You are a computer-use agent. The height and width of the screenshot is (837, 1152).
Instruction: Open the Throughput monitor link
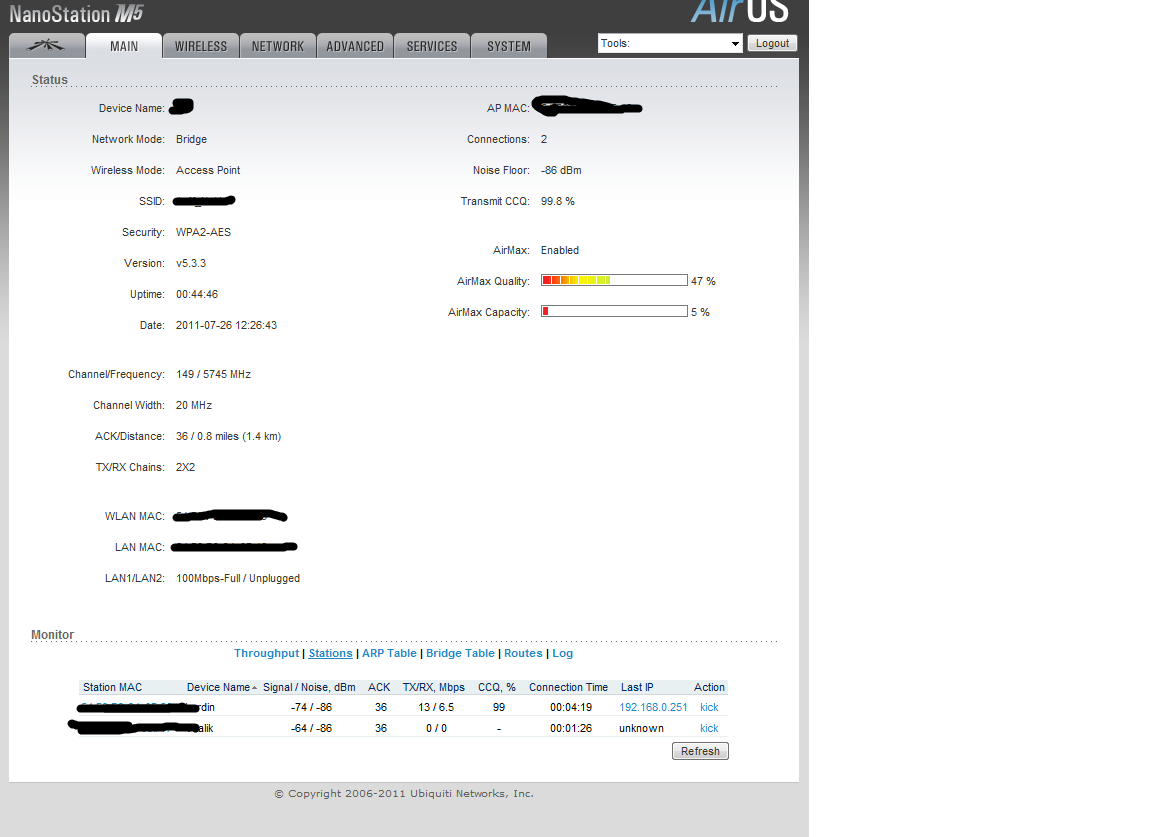pos(267,653)
